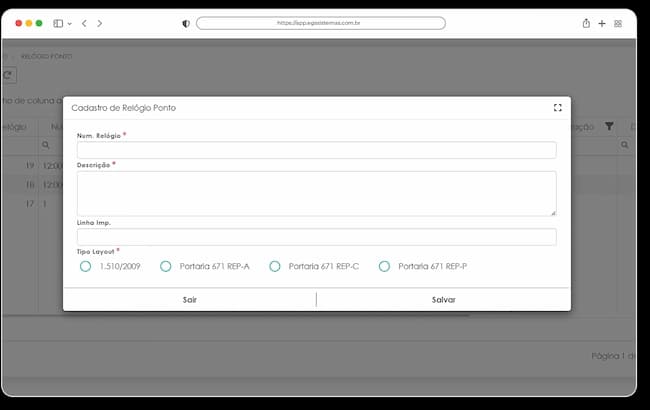Viewport: 650px width, 410px height.
Task: Click the privacy shield icon
Action: 186,24
